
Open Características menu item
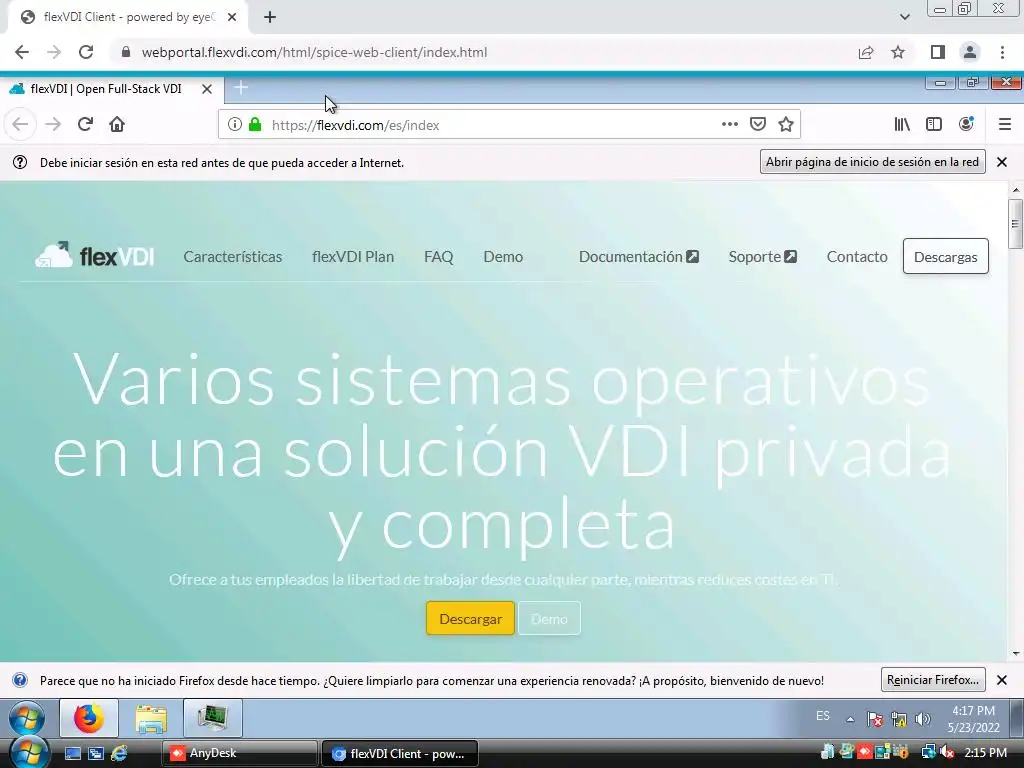pos(232,257)
